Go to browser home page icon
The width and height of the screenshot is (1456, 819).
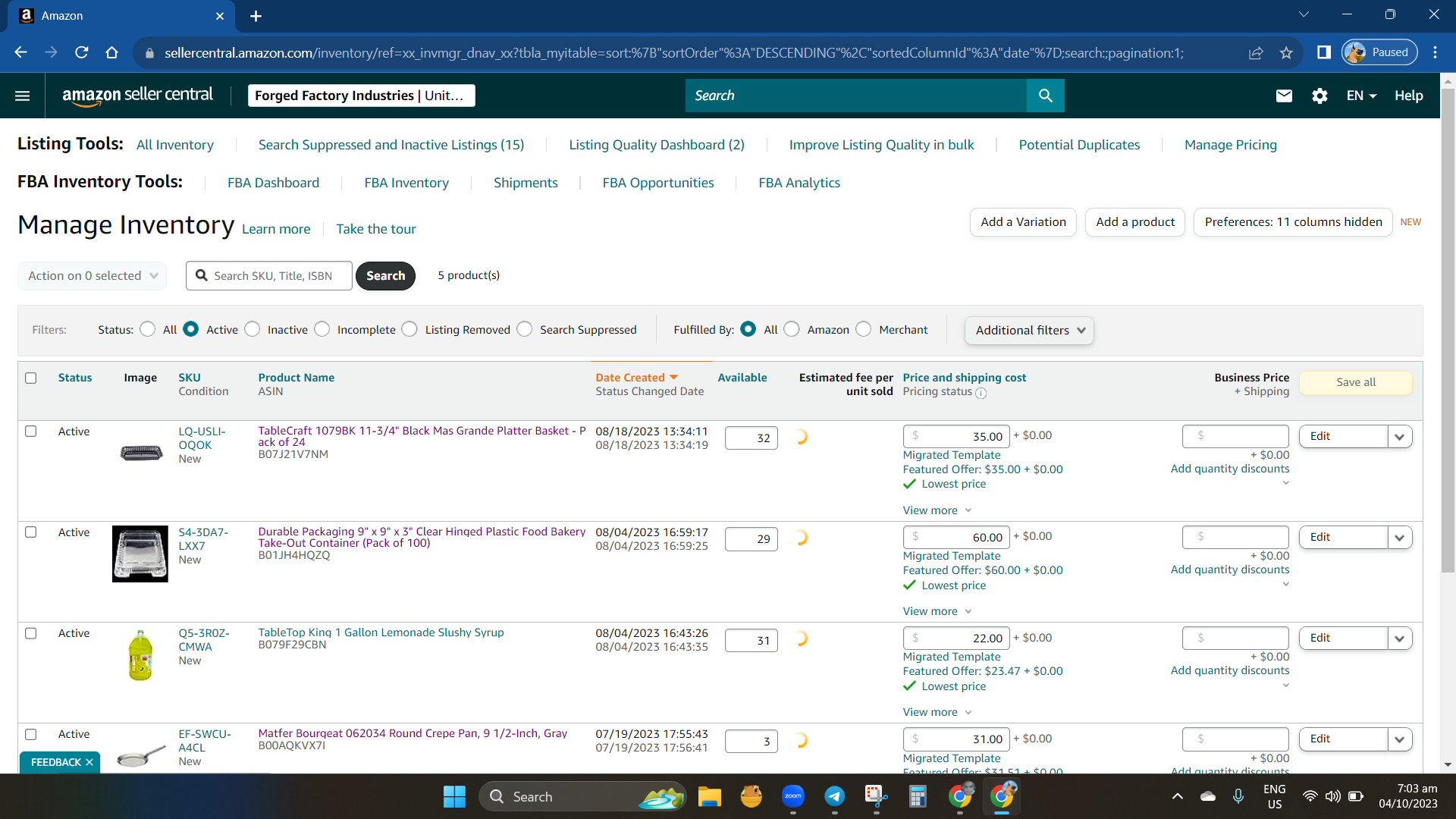click(111, 52)
